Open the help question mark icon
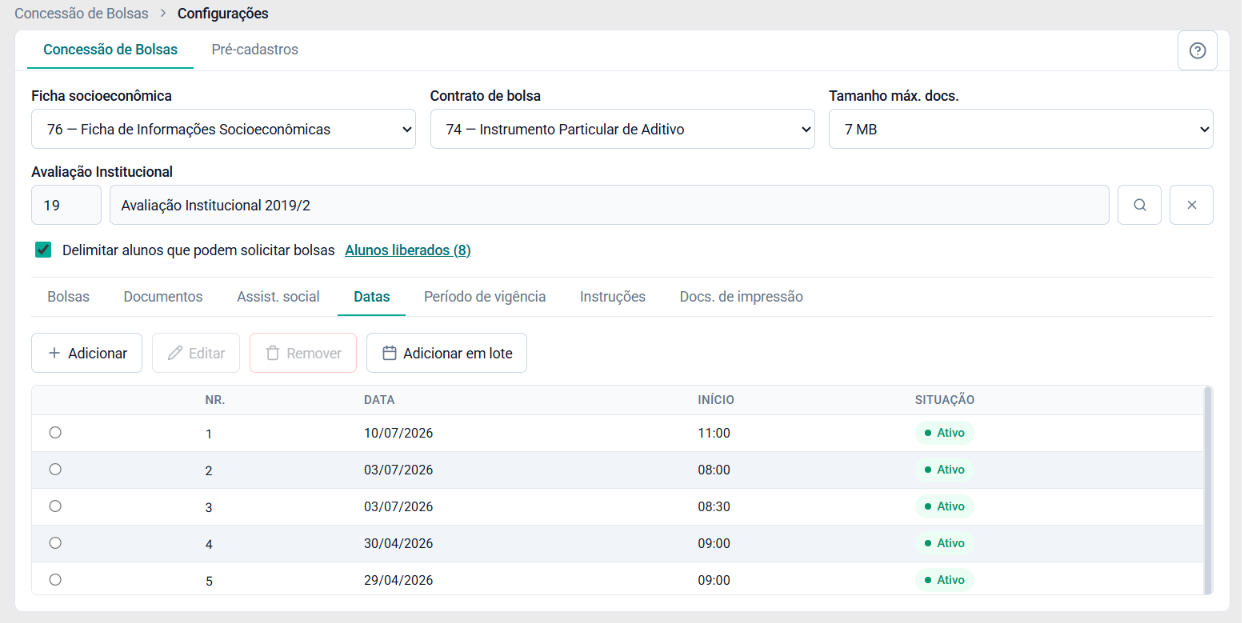1242x623 pixels. point(1197,51)
